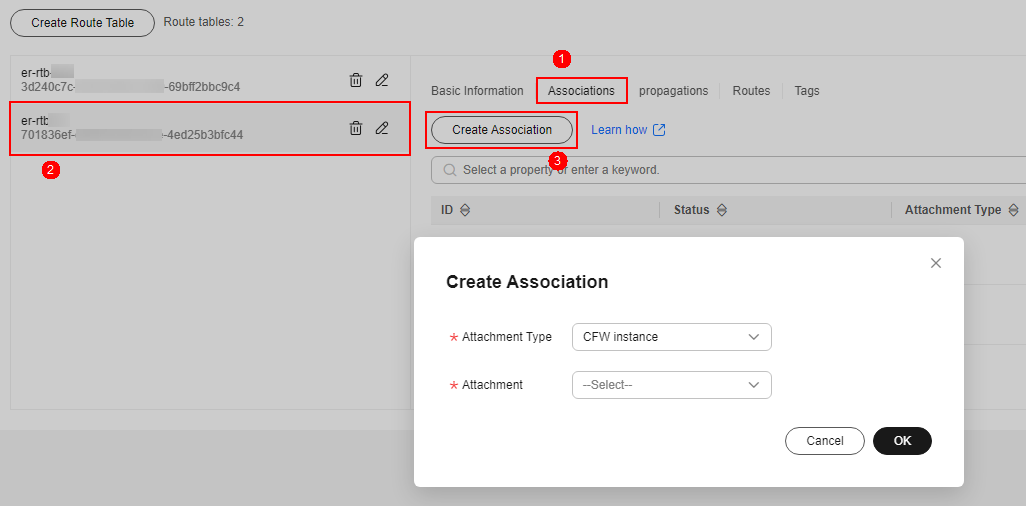This screenshot has width=1026, height=506.
Task: Sort by Attachment Type column
Action: tap(1013, 211)
